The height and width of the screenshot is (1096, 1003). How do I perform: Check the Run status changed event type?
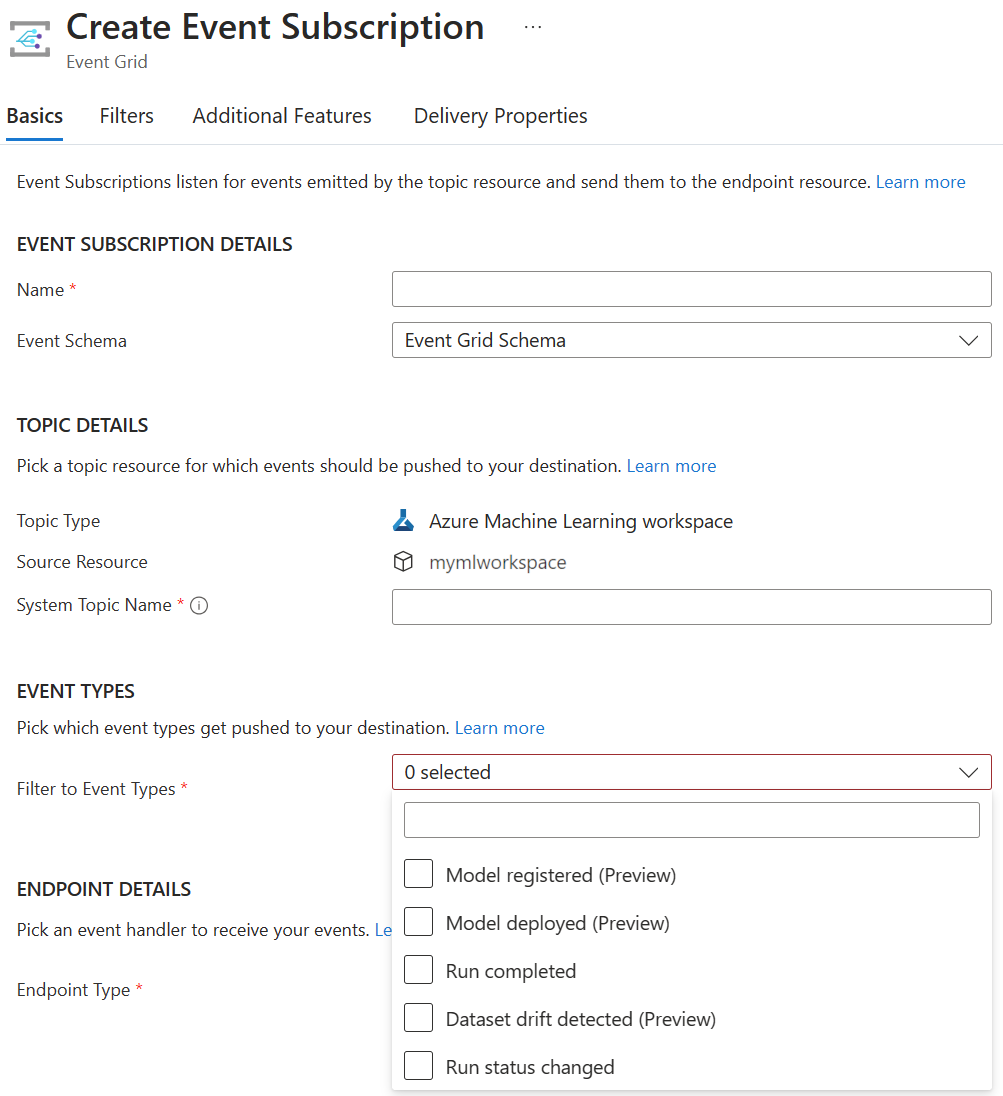pos(418,1065)
